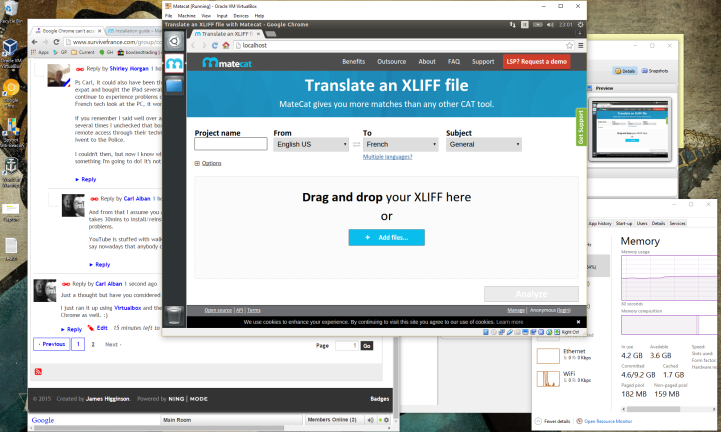Screen dimensions: 721x432
Task: Click the Open source footer link
Action: click(x=218, y=311)
